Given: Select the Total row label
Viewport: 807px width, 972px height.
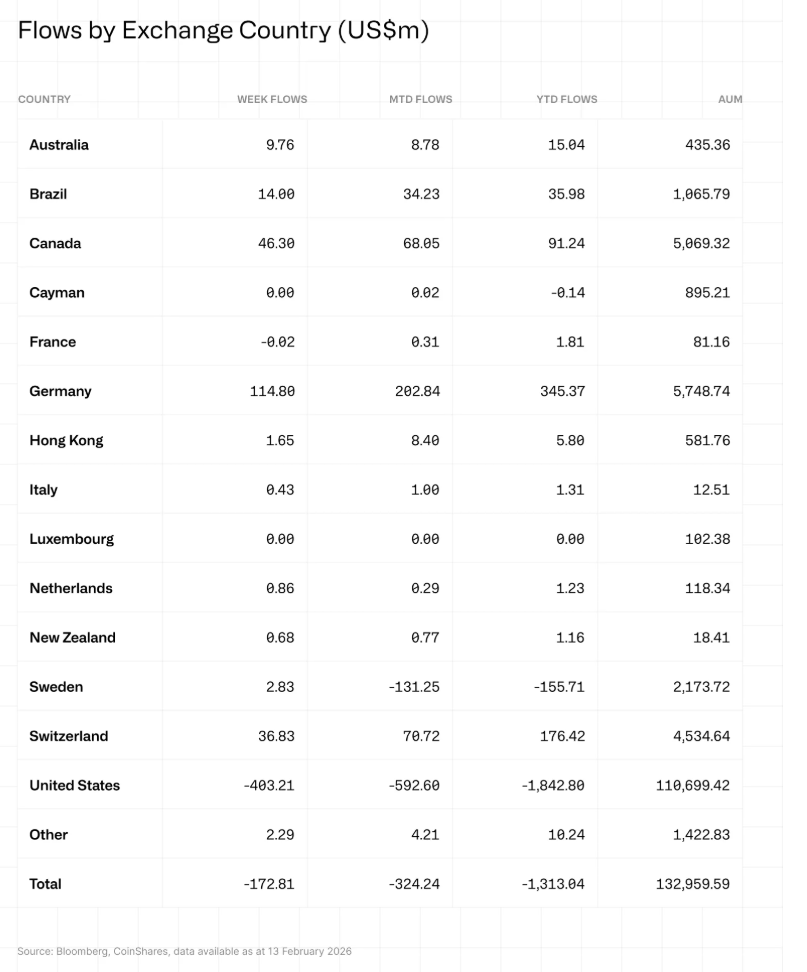Looking at the screenshot, I should 45,884.
